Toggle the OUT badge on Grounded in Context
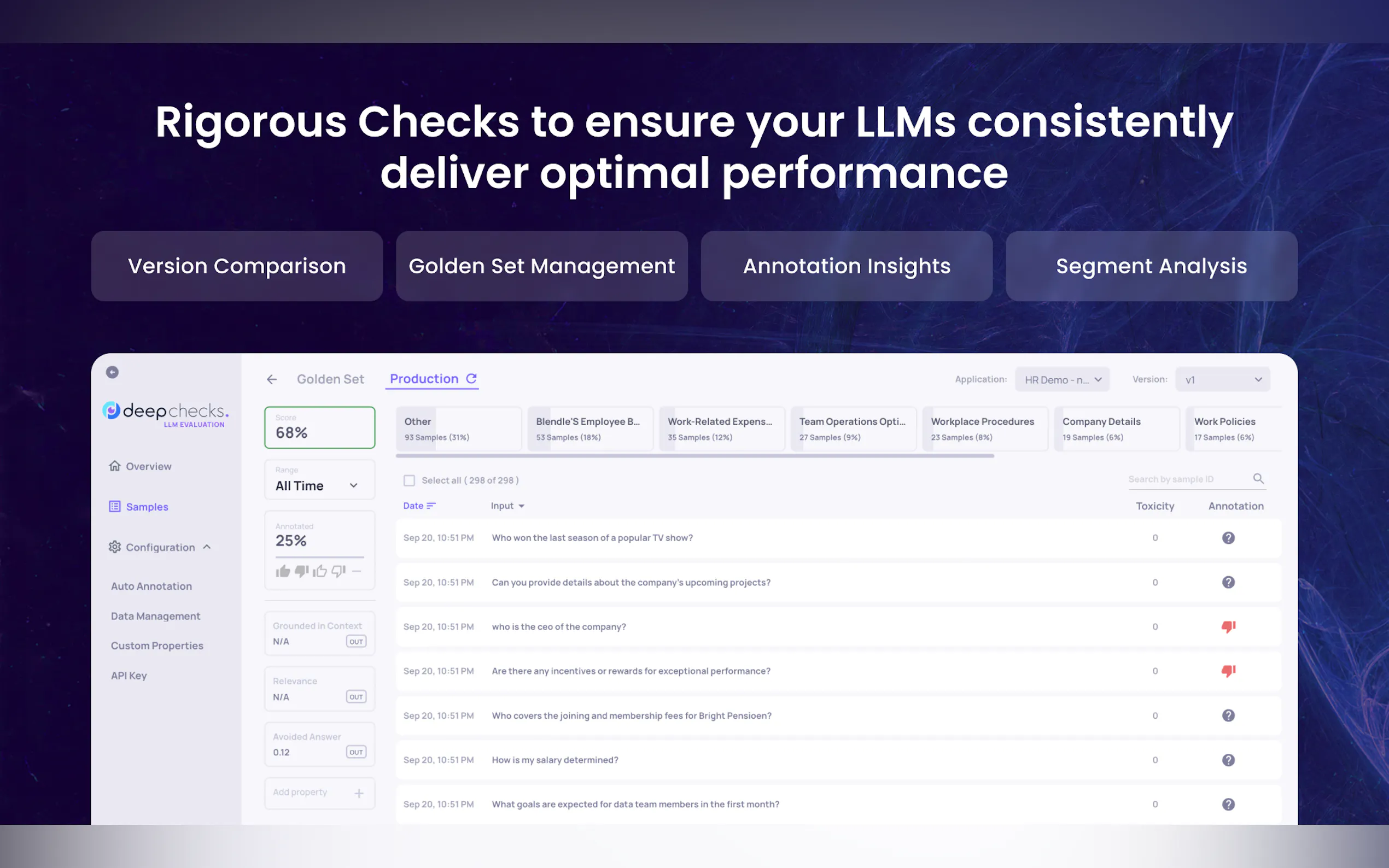This screenshot has width=1389, height=868. [356, 641]
